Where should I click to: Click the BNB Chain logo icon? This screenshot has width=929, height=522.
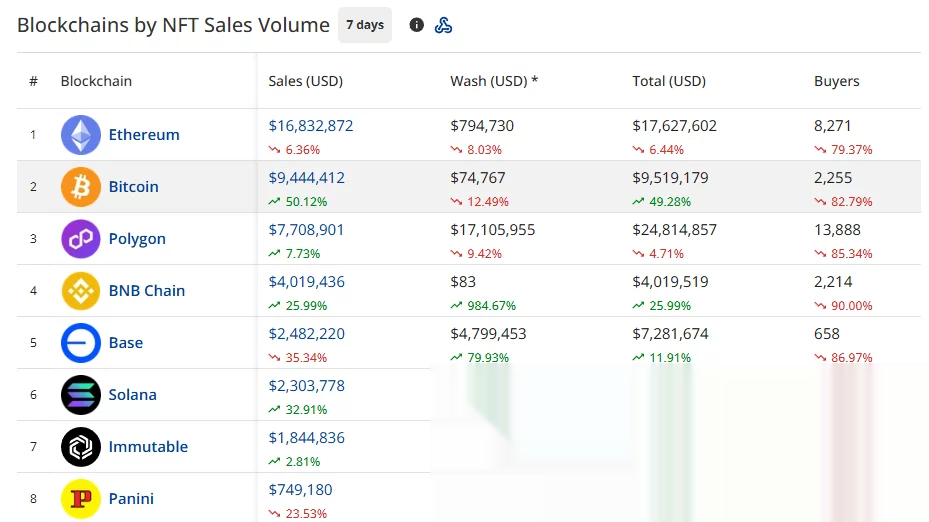81,291
